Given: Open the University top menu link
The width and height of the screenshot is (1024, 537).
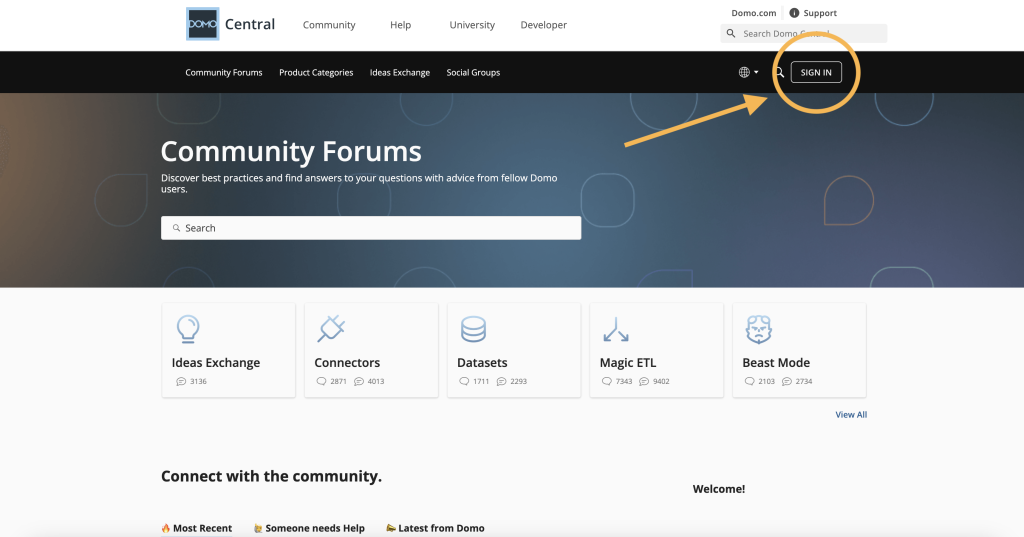Looking at the screenshot, I should click(472, 25).
